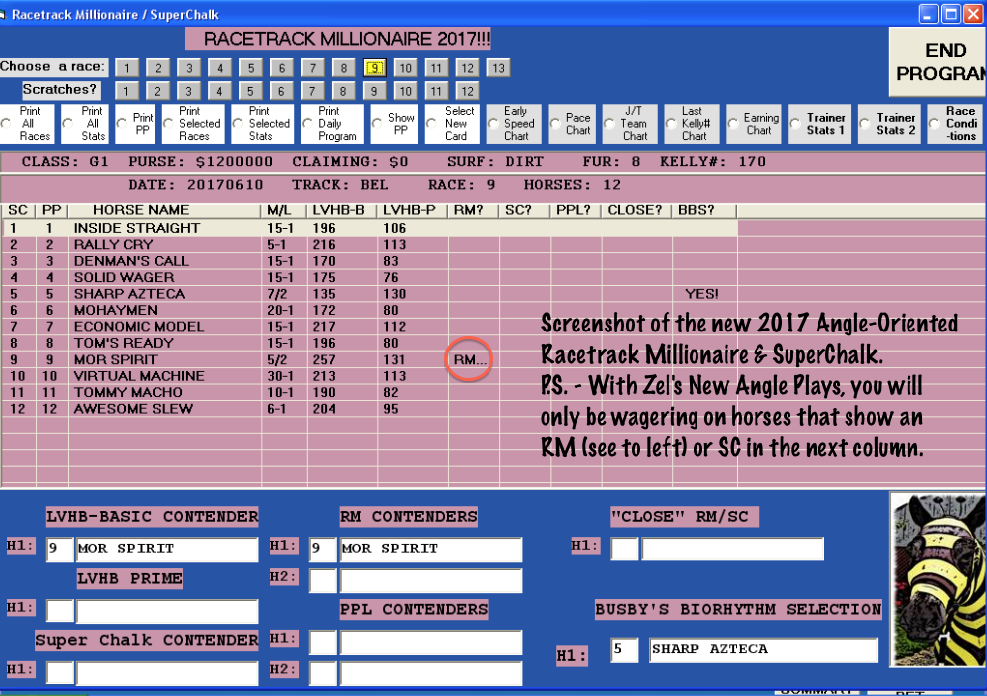
Task: Select the DENMAN'S CALL horse row
Action: coord(369,261)
